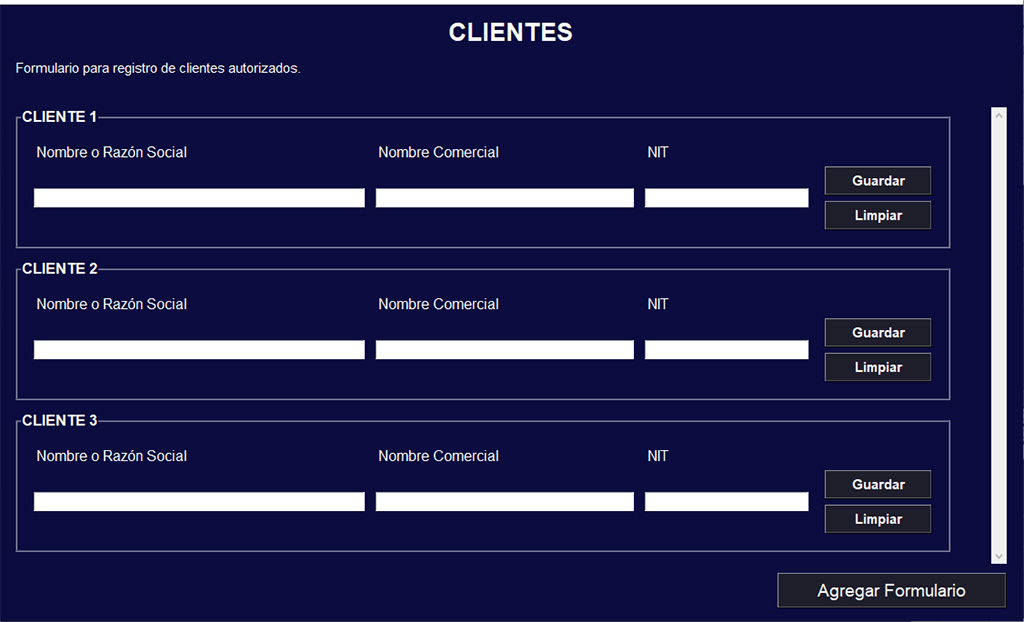Click the CLIENTE 2 group label
This screenshot has width=1024, height=622.
pos(59,269)
